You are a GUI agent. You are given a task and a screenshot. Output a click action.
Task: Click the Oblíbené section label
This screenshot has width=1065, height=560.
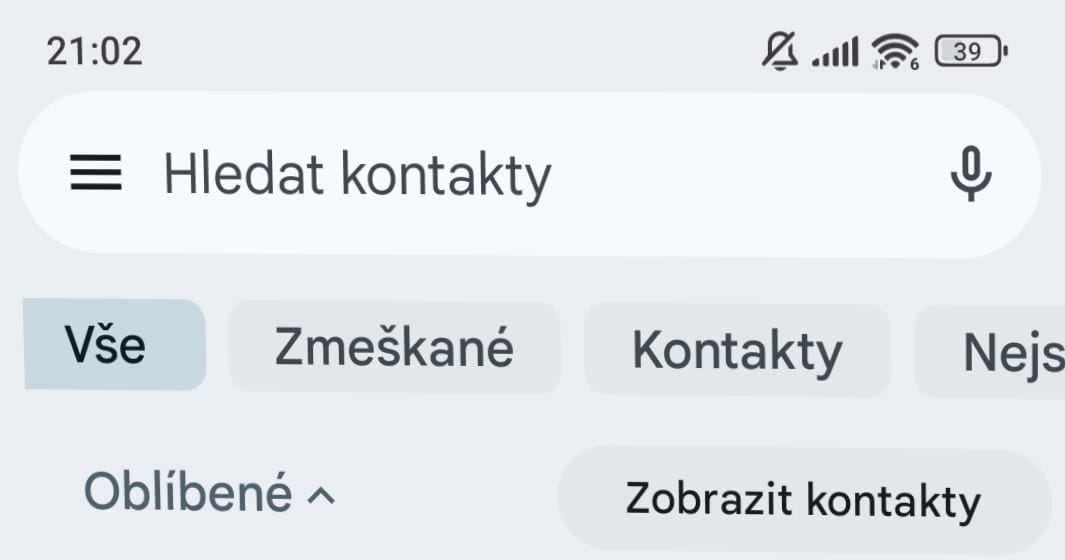point(188,493)
